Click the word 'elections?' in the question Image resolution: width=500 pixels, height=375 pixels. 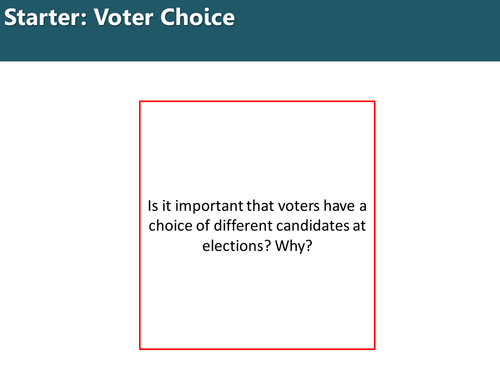coord(237,246)
